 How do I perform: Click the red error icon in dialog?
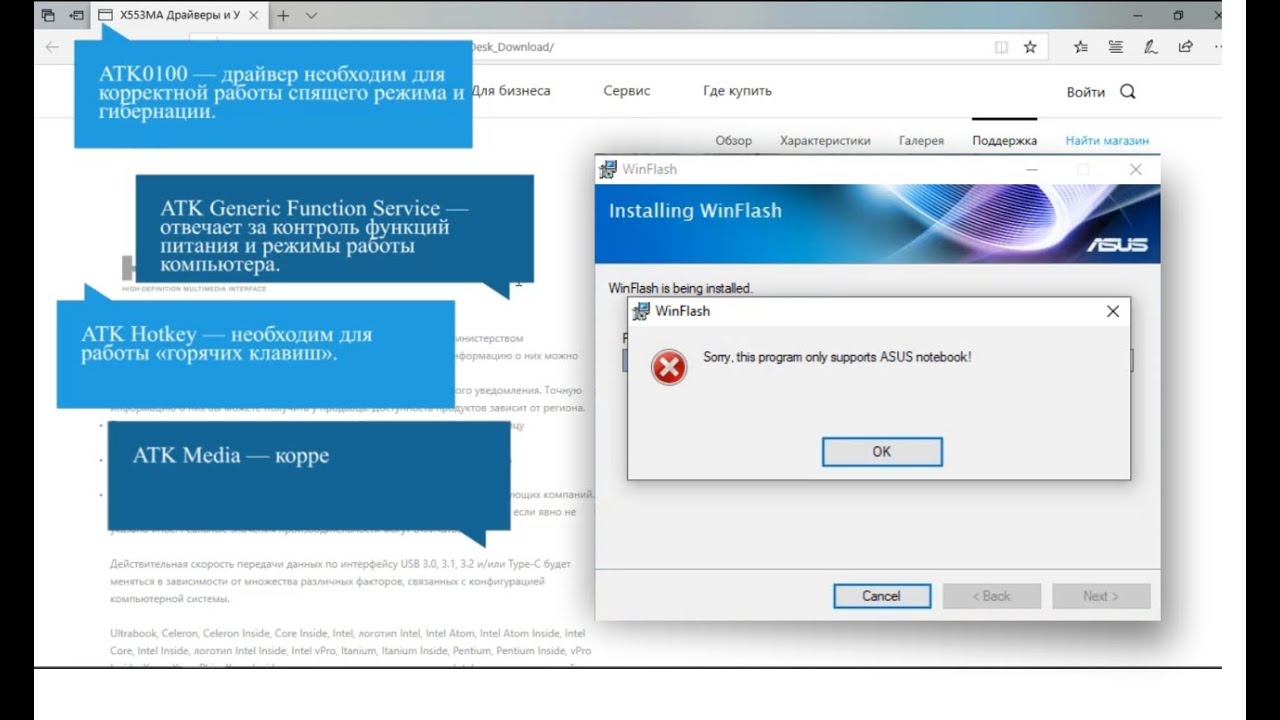click(x=669, y=368)
